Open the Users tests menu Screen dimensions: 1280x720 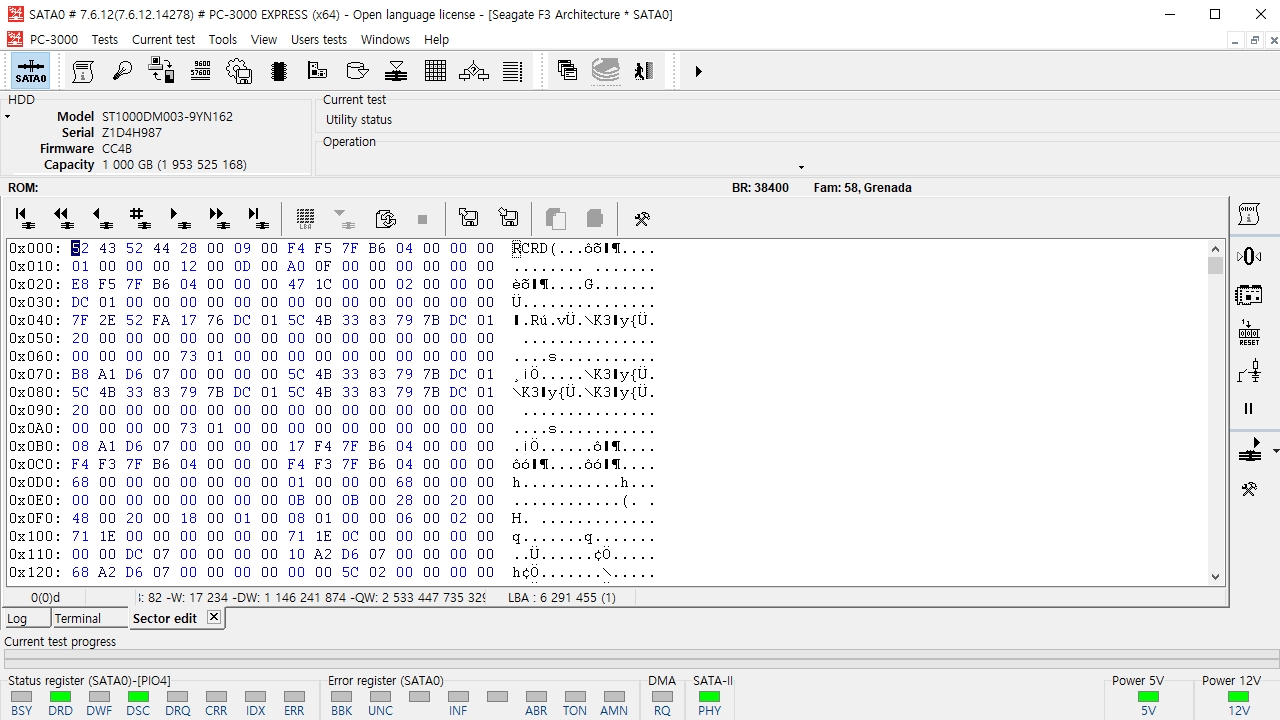point(319,39)
